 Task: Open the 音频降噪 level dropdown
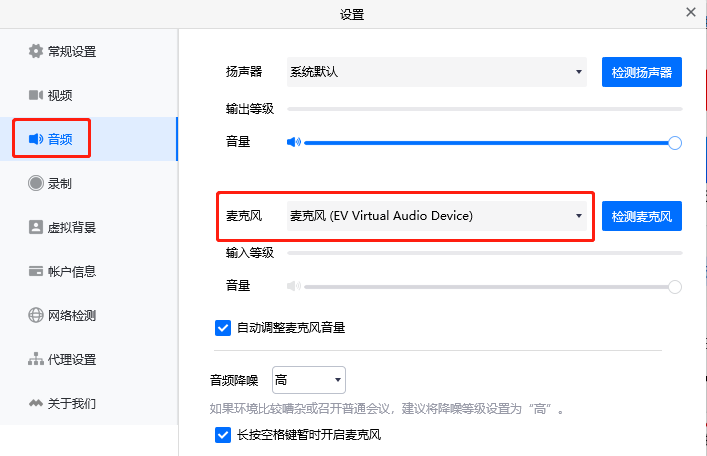point(309,380)
